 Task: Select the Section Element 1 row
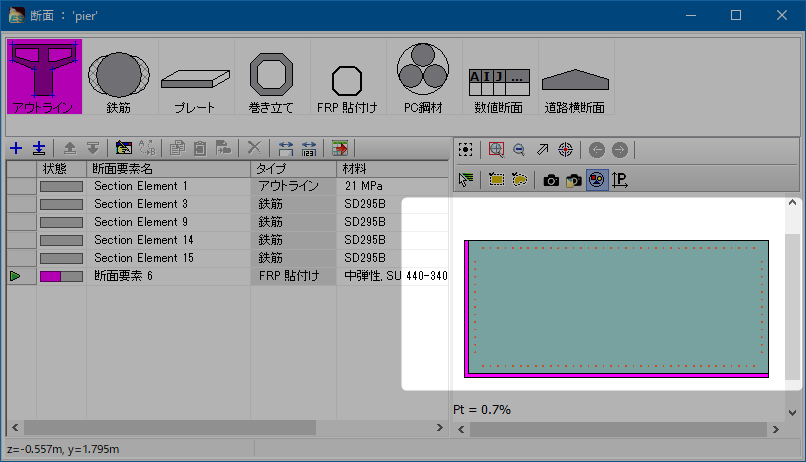tap(227, 186)
